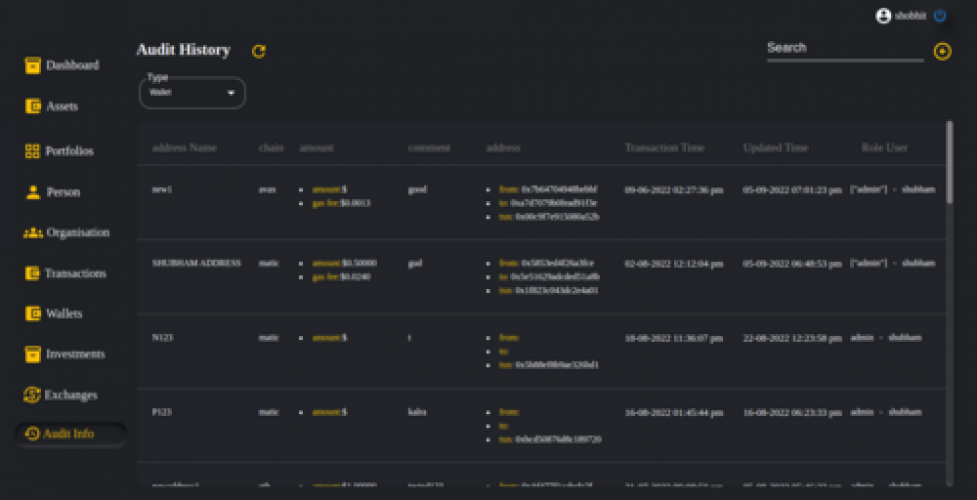The image size is (977, 500).
Task: Click transaction time 09-06-2022 02:27:36 pm
Action: [x=674, y=190]
